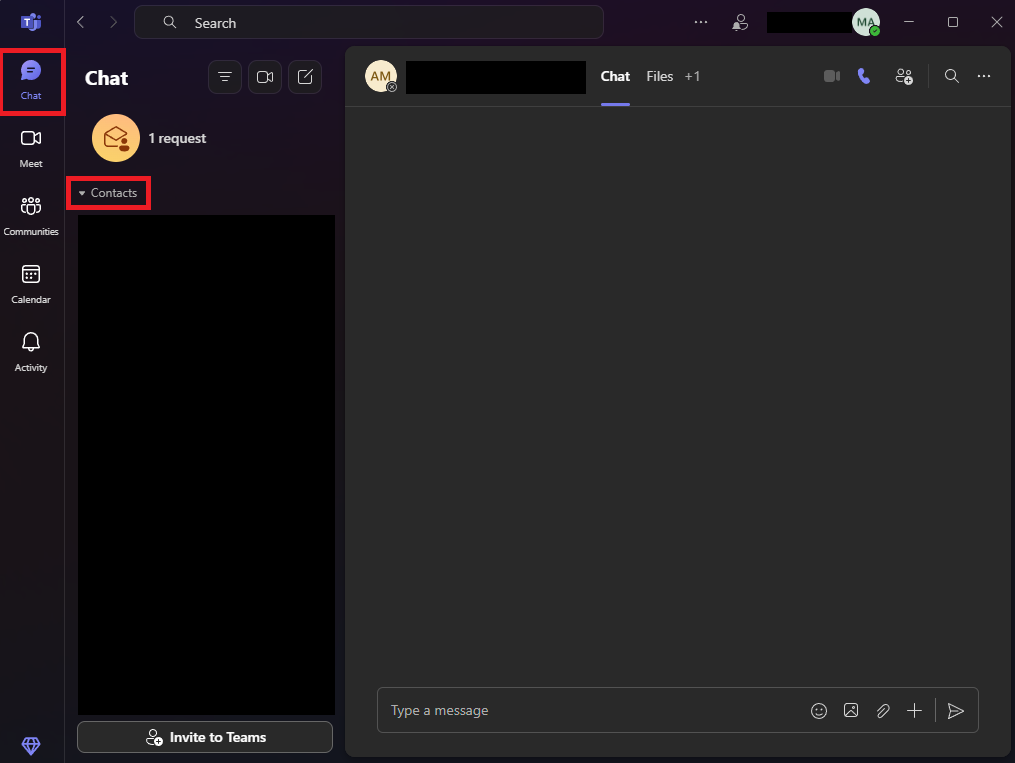Go back with the back arrow
Image resolution: width=1015 pixels, height=763 pixels.
tap(81, 22)
